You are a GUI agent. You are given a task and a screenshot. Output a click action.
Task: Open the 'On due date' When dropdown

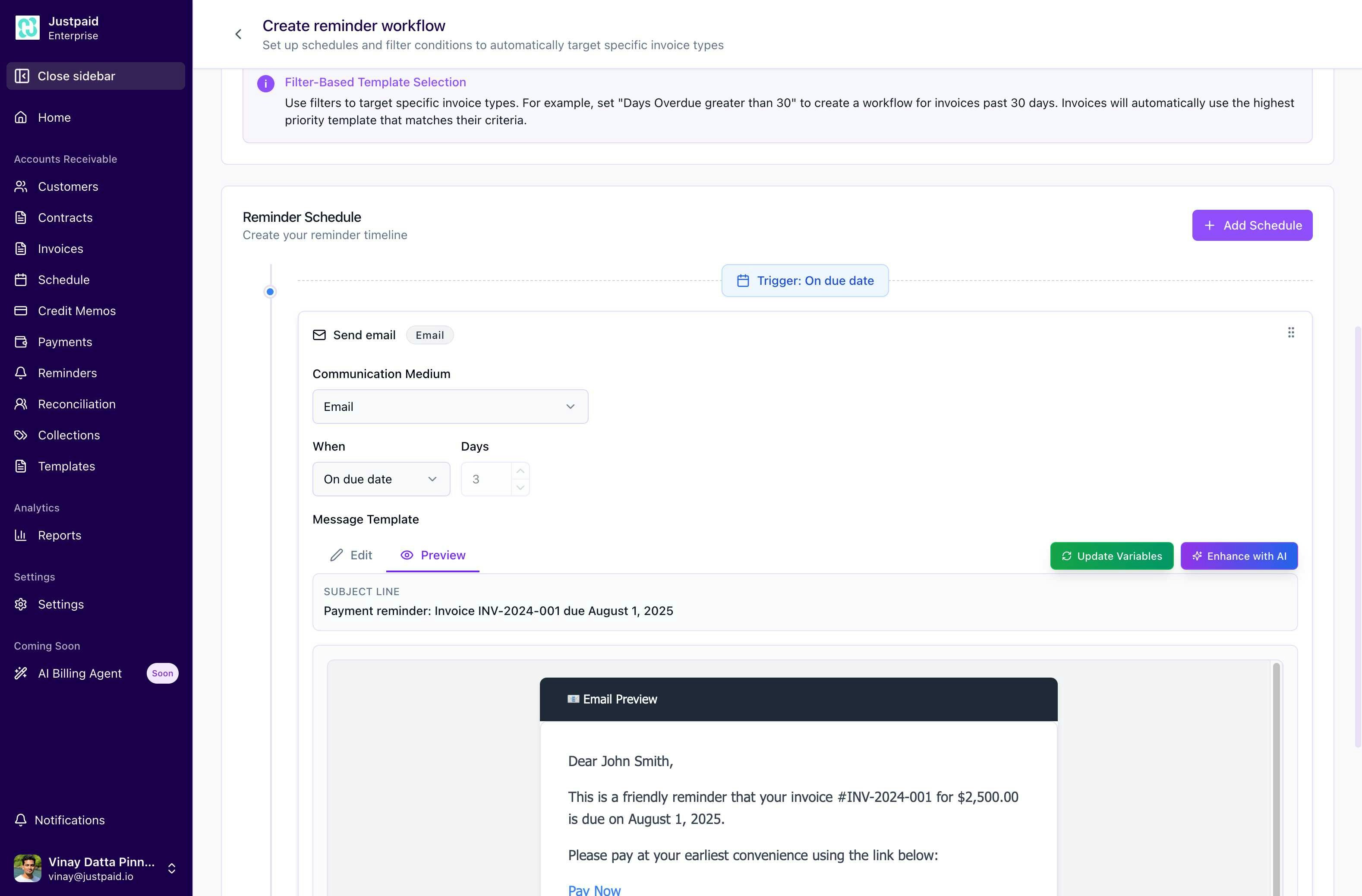381,479
